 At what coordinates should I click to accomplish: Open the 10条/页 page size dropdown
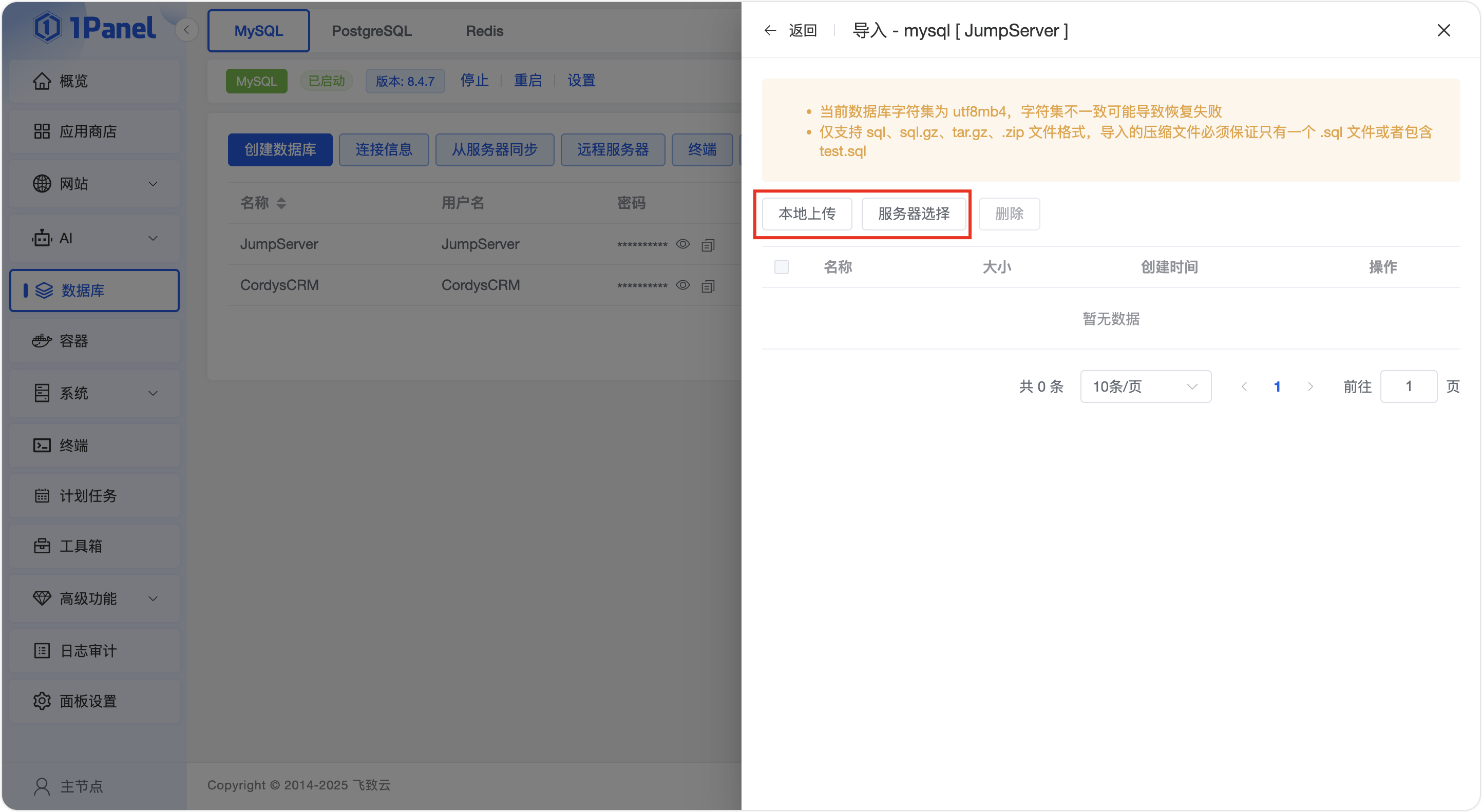(x=1145, y=386)
